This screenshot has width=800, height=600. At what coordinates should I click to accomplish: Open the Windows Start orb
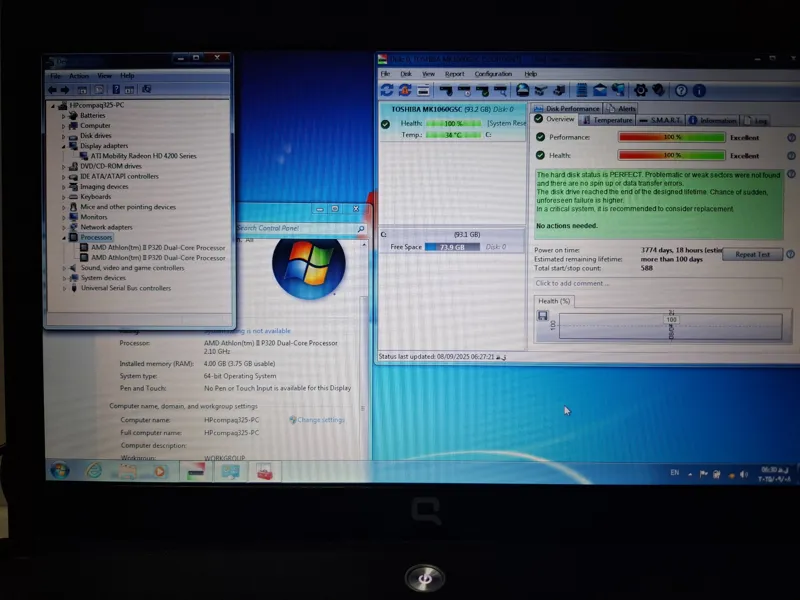pos(60,470)
